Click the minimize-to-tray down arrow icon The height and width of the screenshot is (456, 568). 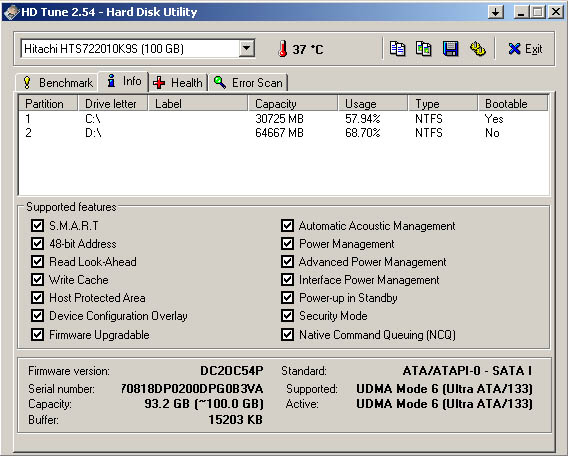[x=496, y=12]
